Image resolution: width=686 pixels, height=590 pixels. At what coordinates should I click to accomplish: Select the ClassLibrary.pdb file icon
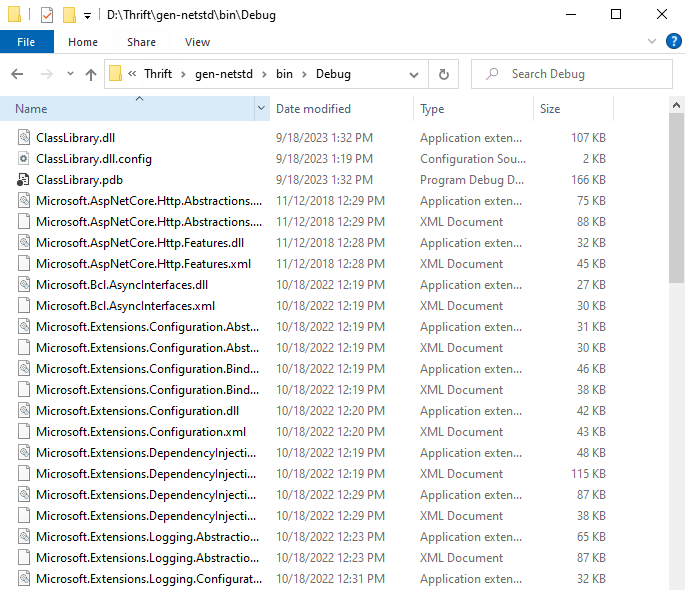click(x=24, y=179)
